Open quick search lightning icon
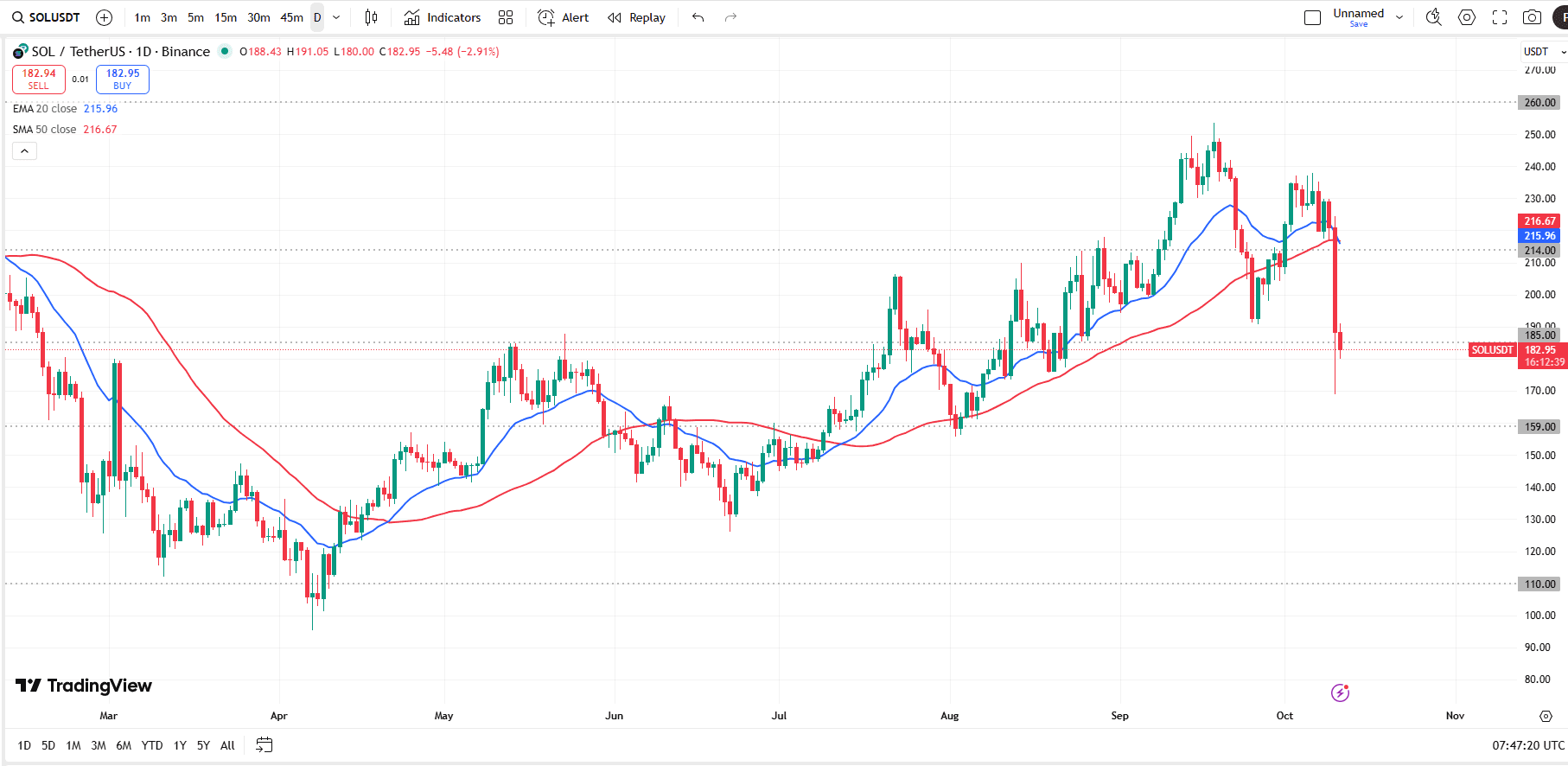 coord(1433,17)
